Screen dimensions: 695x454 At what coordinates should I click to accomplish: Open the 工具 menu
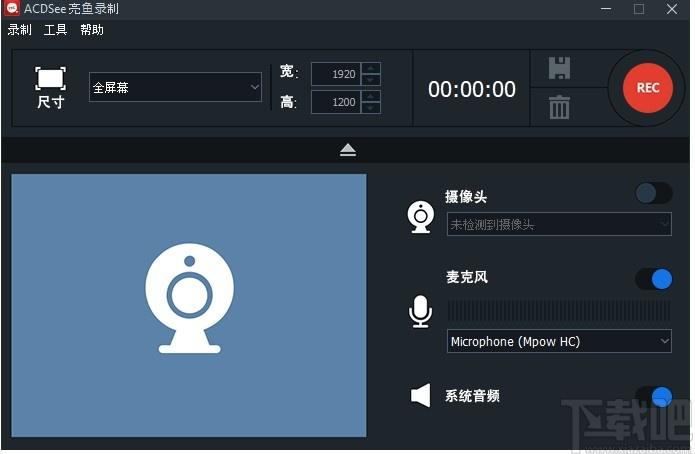(55, 30)
